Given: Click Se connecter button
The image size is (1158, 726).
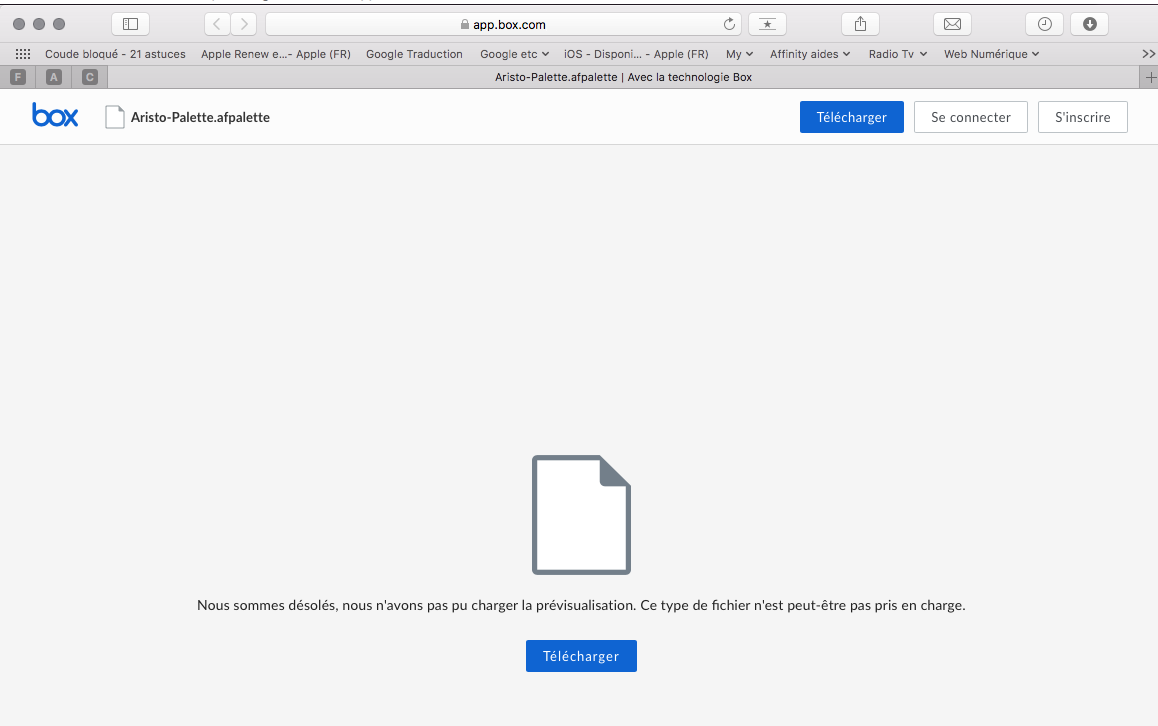Looking at the screenshot, I should [x=970, y=117].
